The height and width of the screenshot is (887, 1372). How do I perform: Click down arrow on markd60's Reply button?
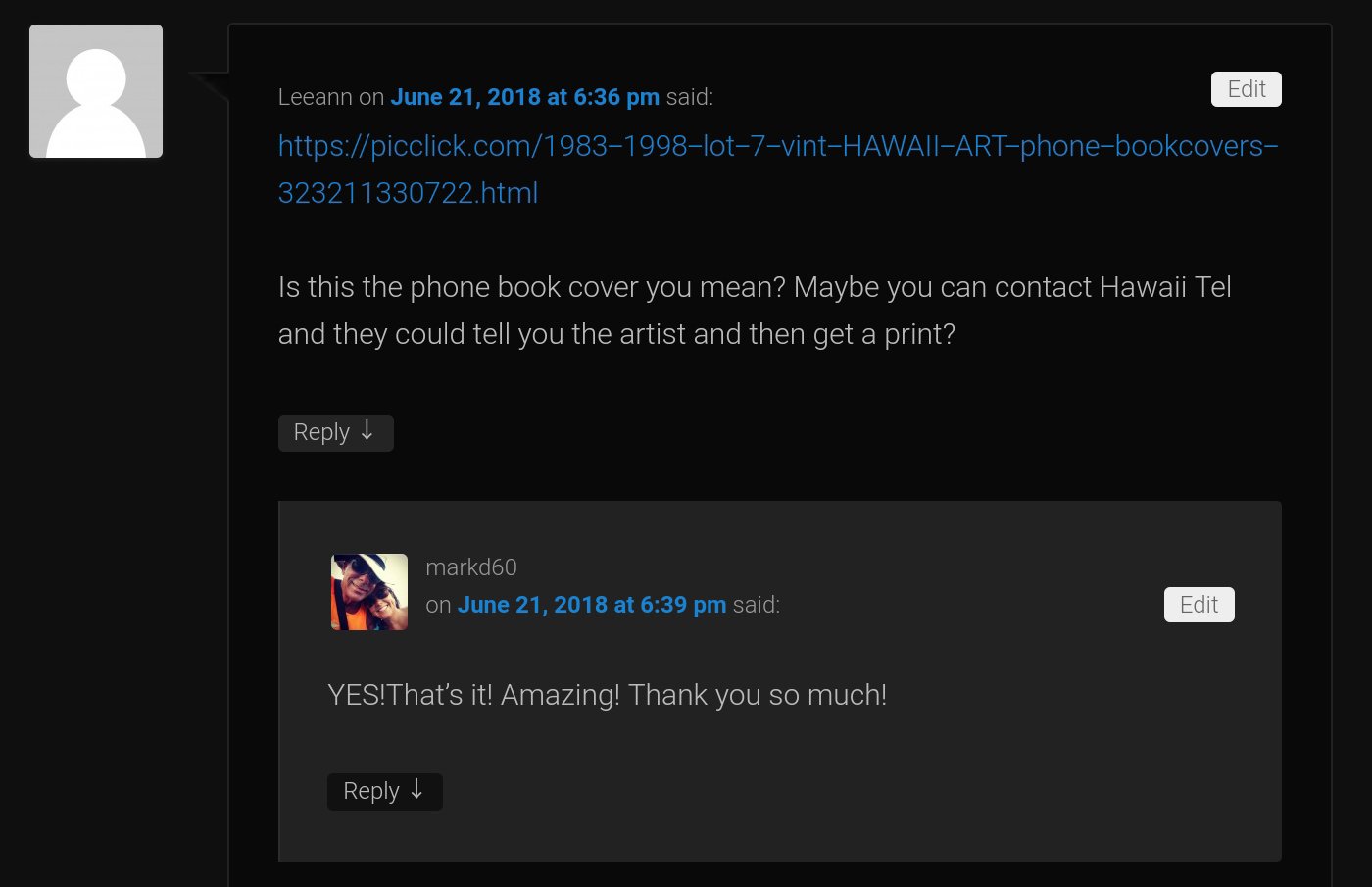(x=416, y=789)
